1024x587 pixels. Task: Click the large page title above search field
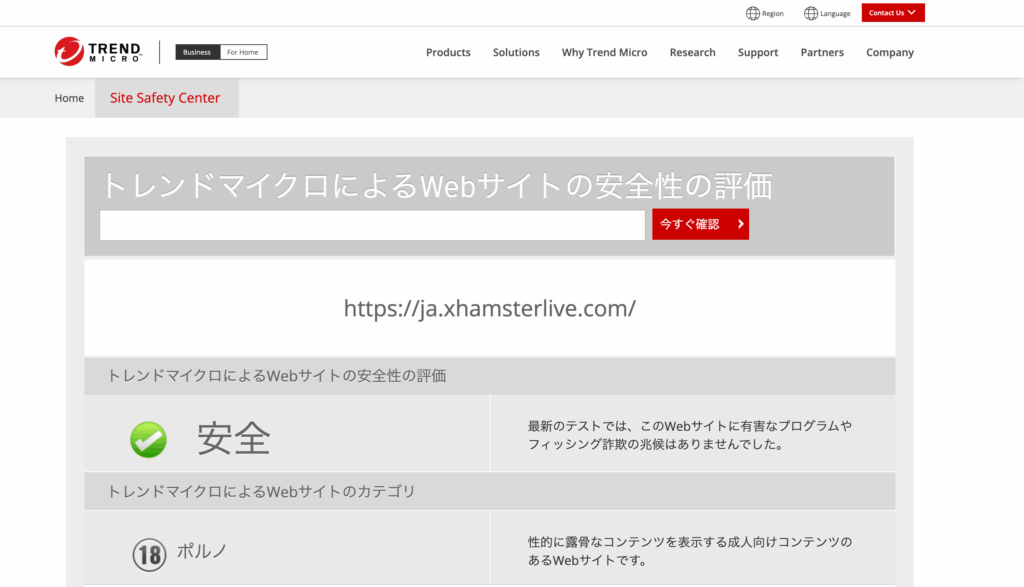click(x=436, y=185)
